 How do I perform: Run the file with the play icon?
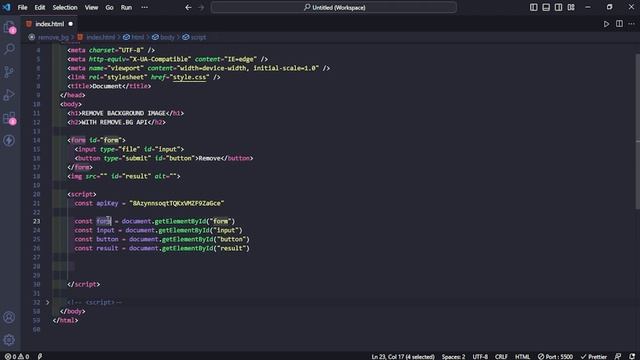tap(607, 24)
